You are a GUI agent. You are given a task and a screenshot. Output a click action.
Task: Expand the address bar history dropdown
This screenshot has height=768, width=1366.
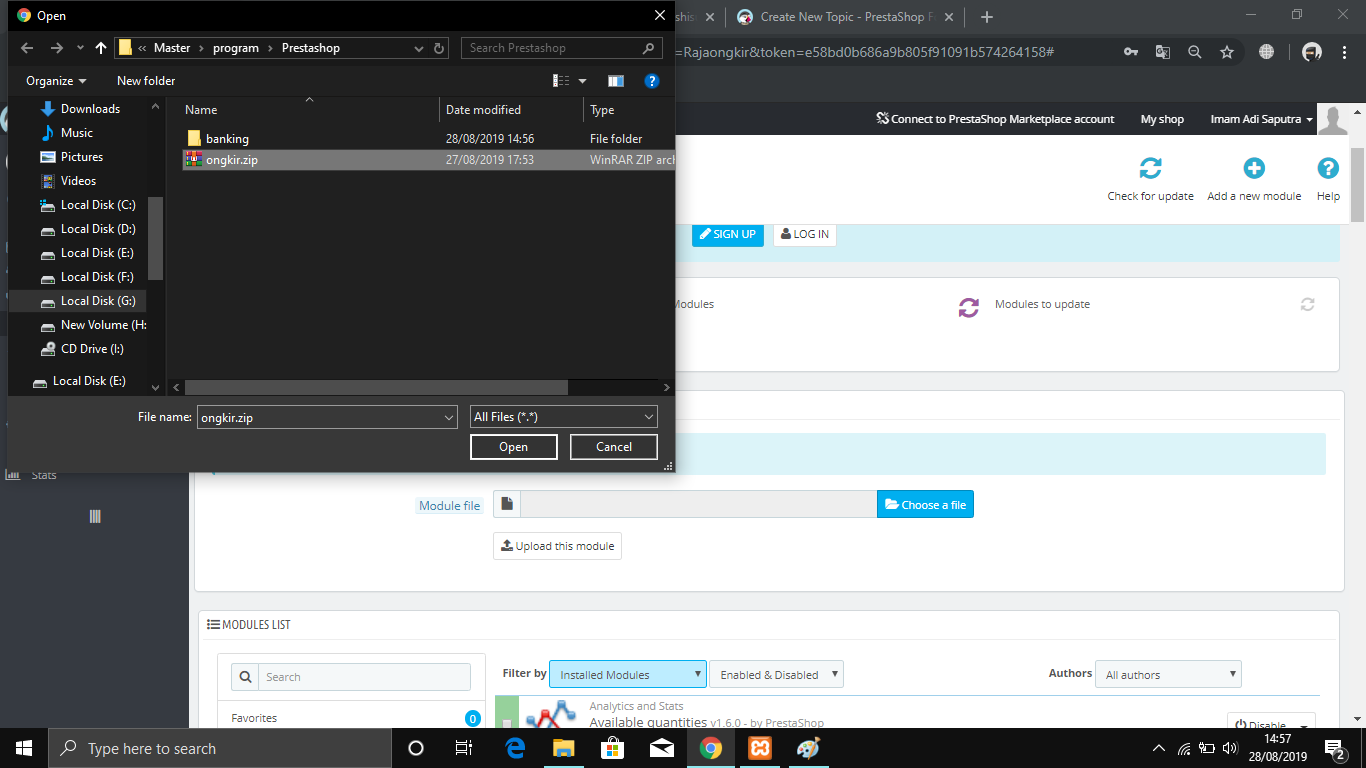point(420,48)
